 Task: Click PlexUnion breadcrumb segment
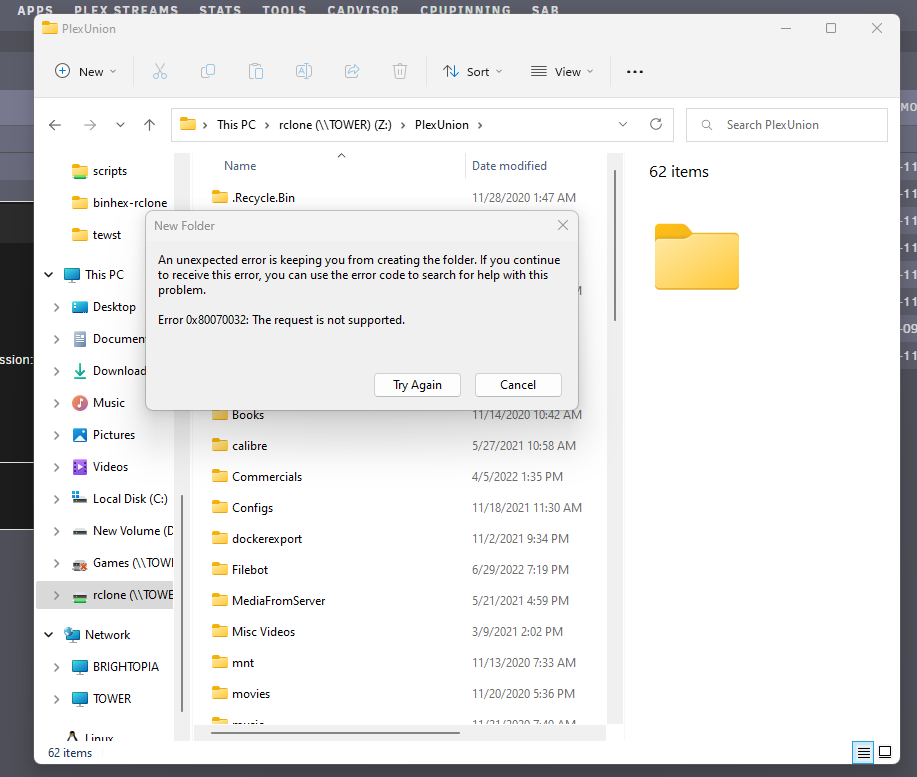[442, 125]
